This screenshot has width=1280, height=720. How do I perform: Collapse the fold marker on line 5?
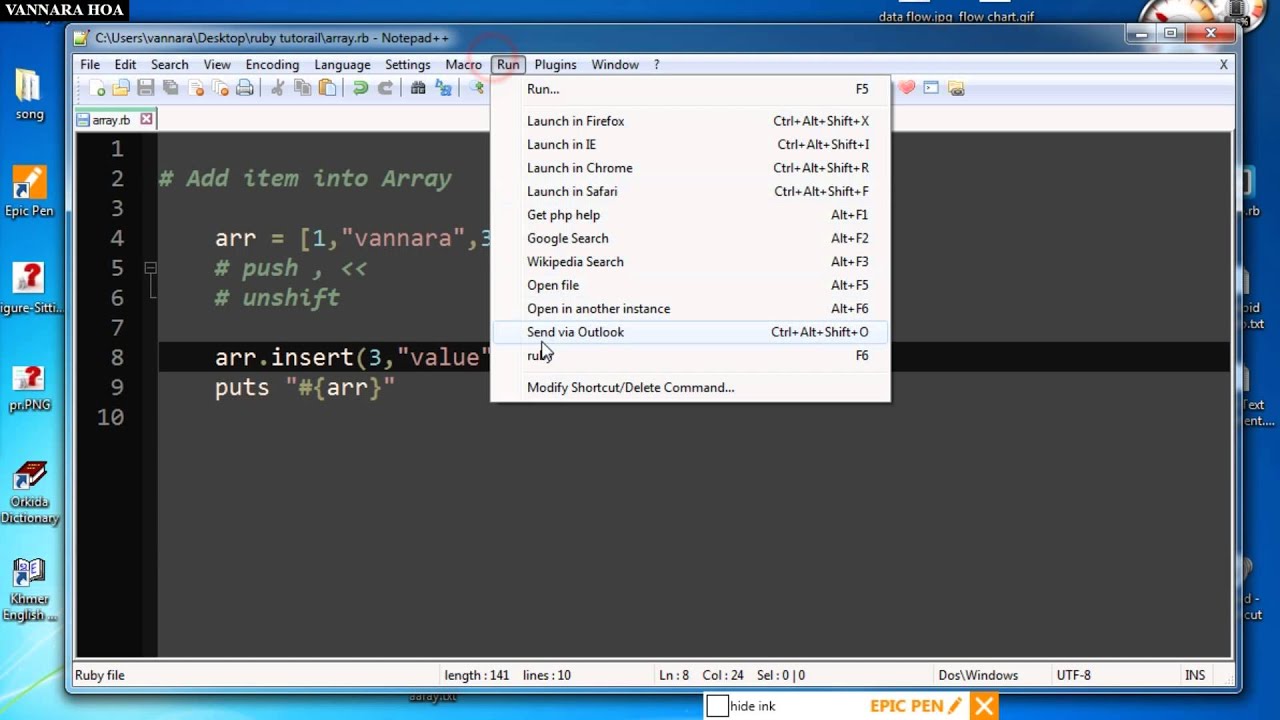(x=150, y=268)
